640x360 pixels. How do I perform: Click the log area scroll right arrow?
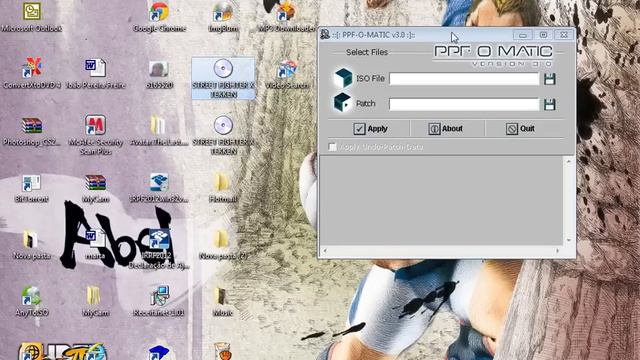click(558, 251)
